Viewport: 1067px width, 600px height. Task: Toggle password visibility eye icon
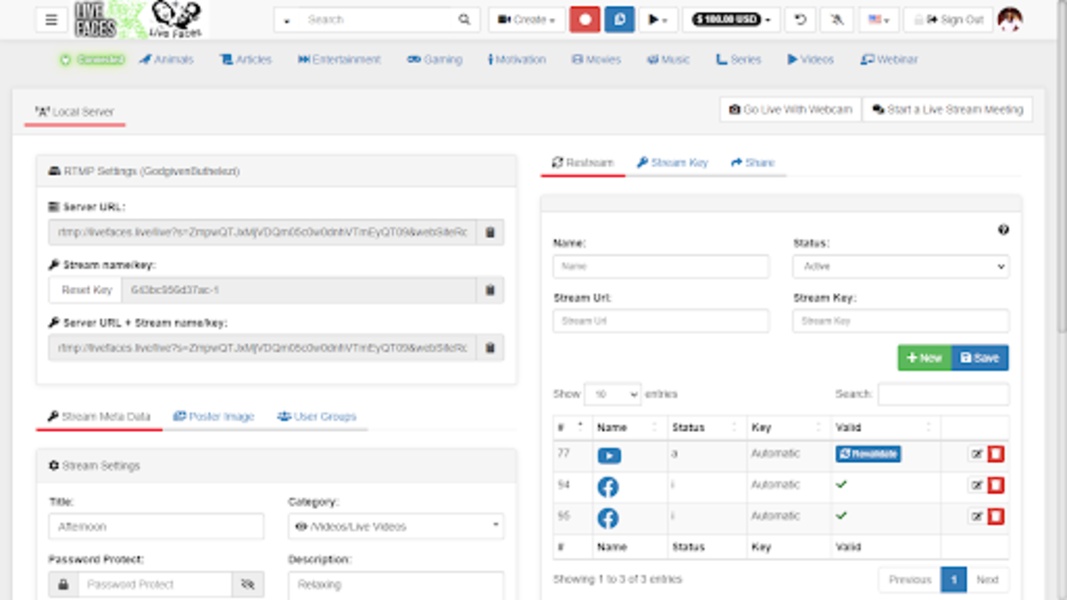[x=248, y=584]
